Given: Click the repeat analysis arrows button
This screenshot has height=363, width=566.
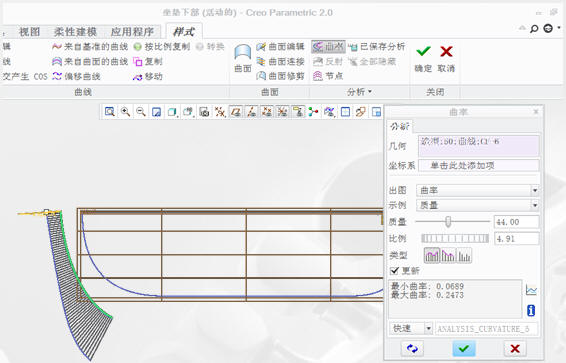Looking at the screenshot, I should (x=412, y=349).
